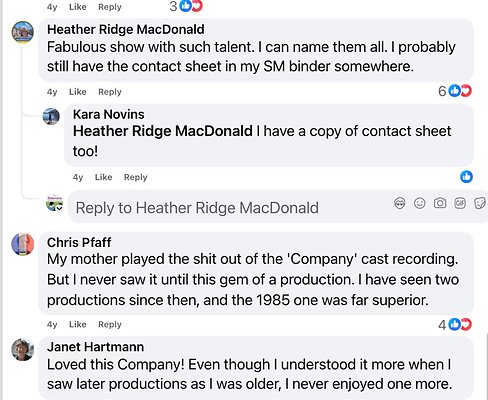
Task: Focus the Reply to Heather Ridge MacDonald field
Action: (x=230, y=207)
